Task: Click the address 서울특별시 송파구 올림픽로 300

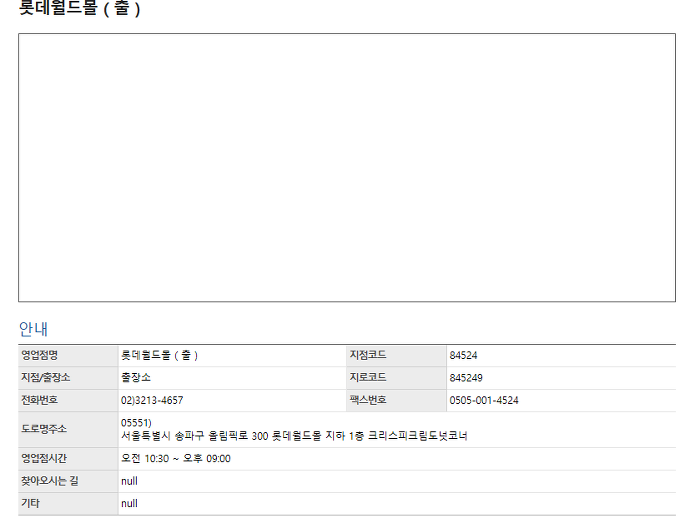Action: (x=195, y=436)
